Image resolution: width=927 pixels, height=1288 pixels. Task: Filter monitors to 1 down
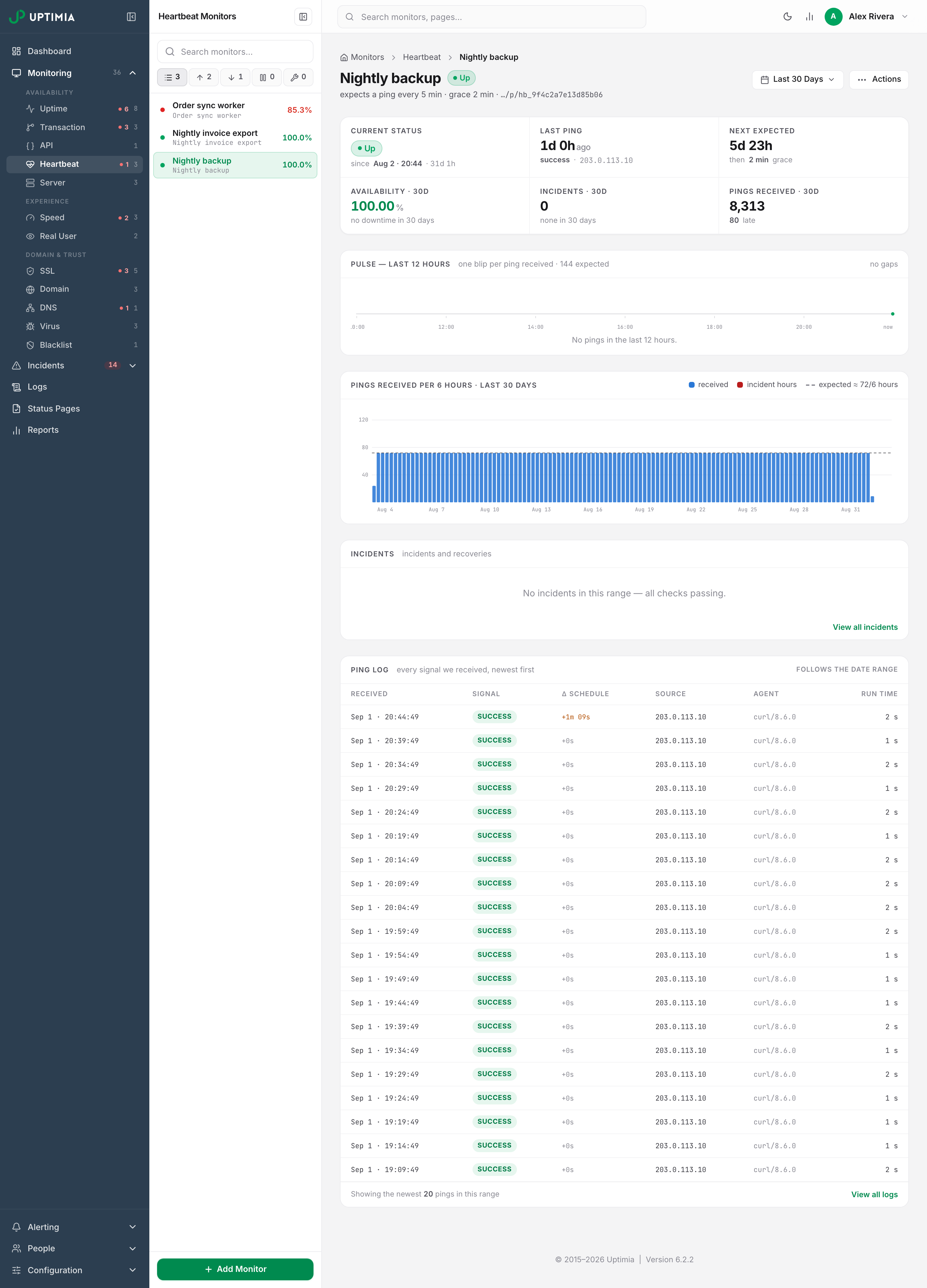235,77
